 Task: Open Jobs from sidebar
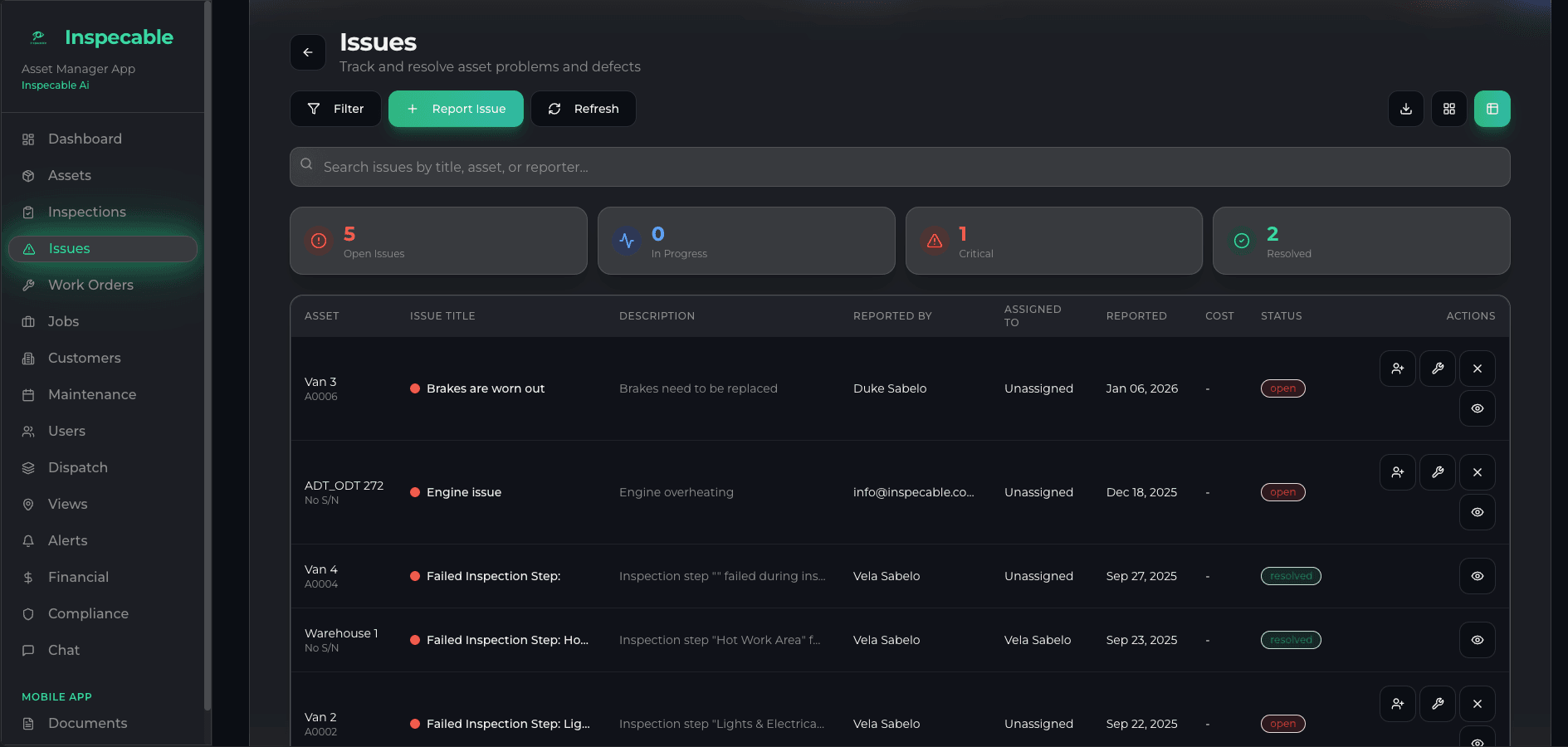(x=103, y=322)
